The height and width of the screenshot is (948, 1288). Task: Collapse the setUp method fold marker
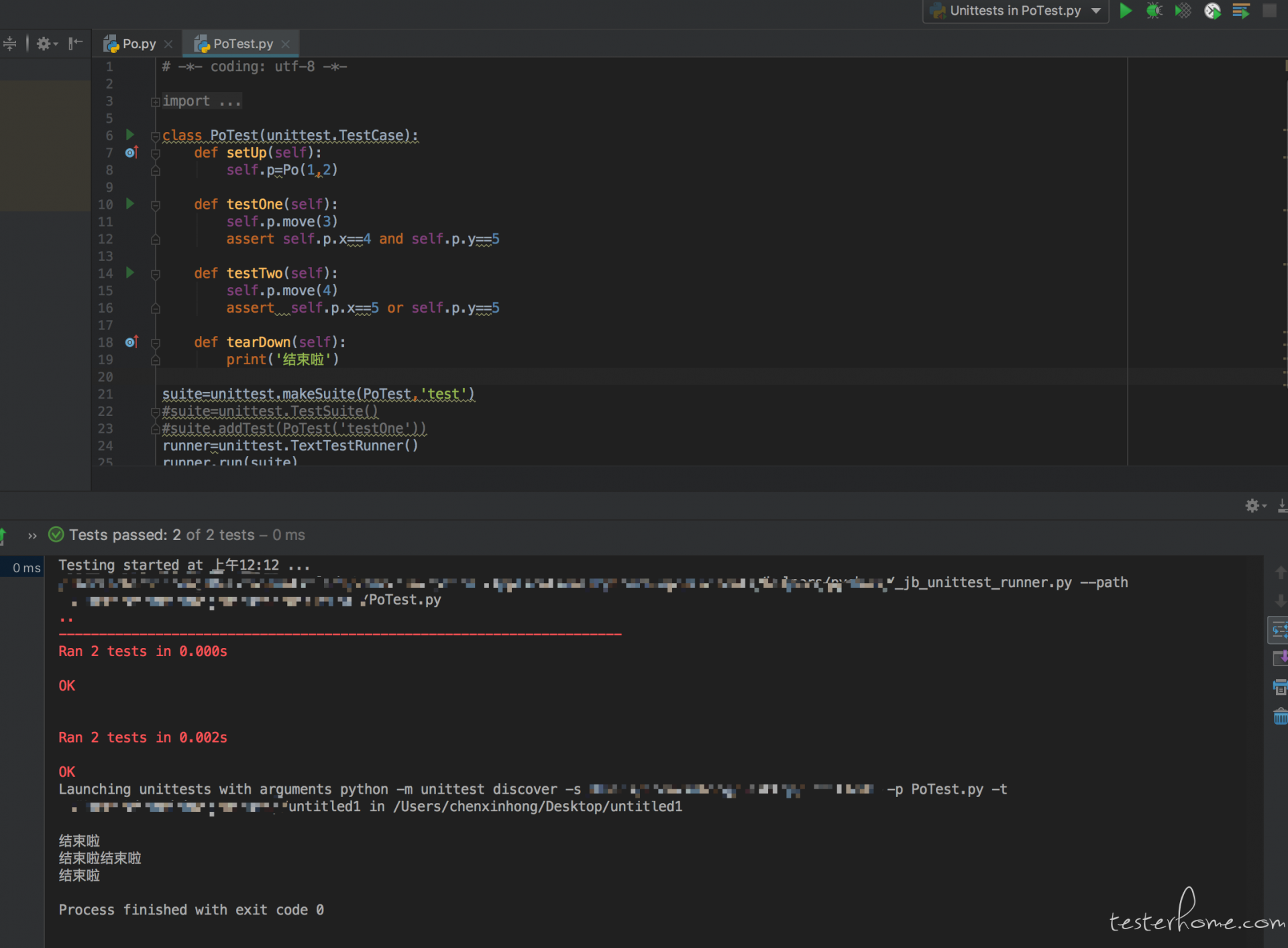click(155, 154)
